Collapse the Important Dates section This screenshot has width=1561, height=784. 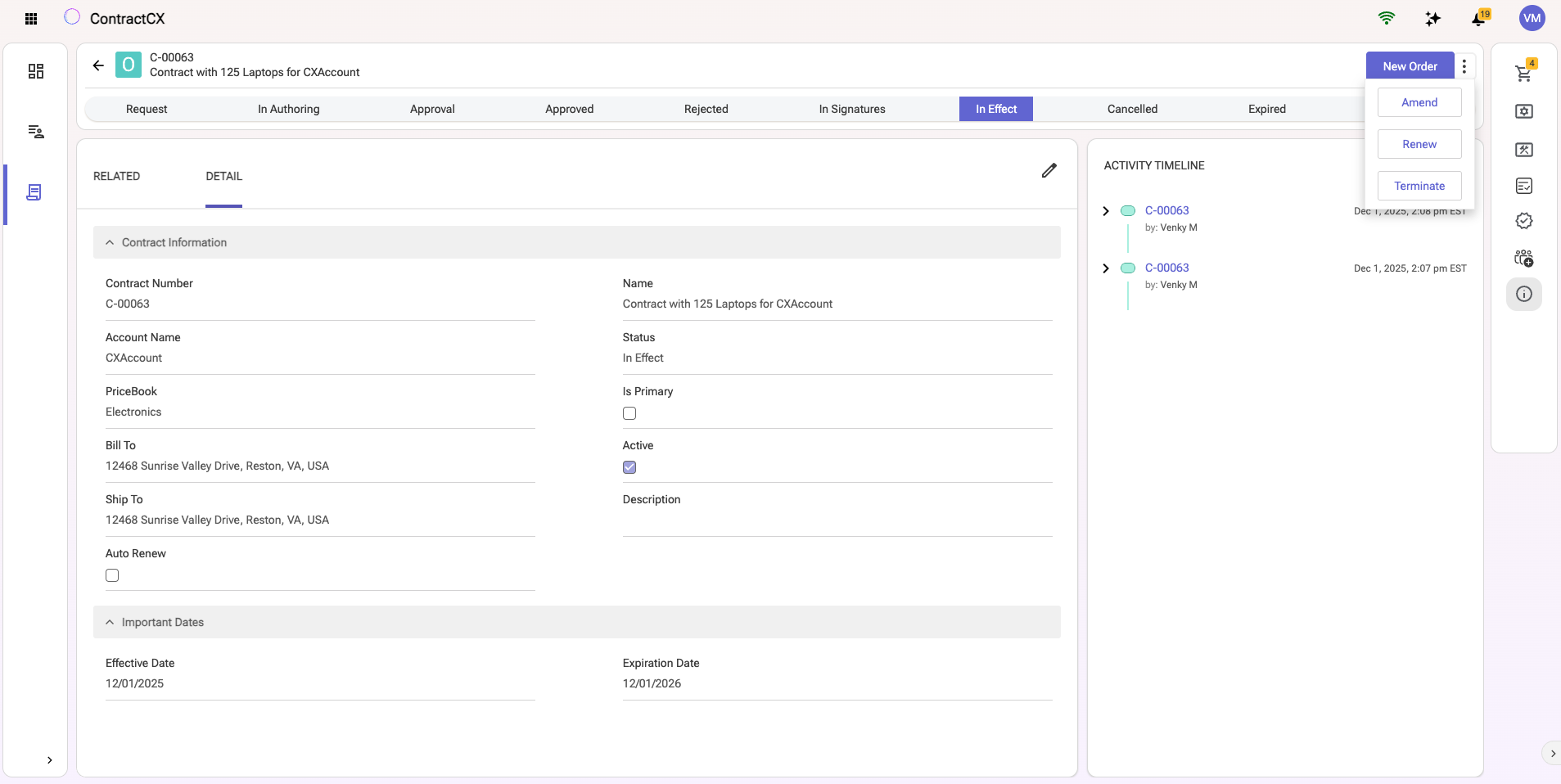pos(110,622)
